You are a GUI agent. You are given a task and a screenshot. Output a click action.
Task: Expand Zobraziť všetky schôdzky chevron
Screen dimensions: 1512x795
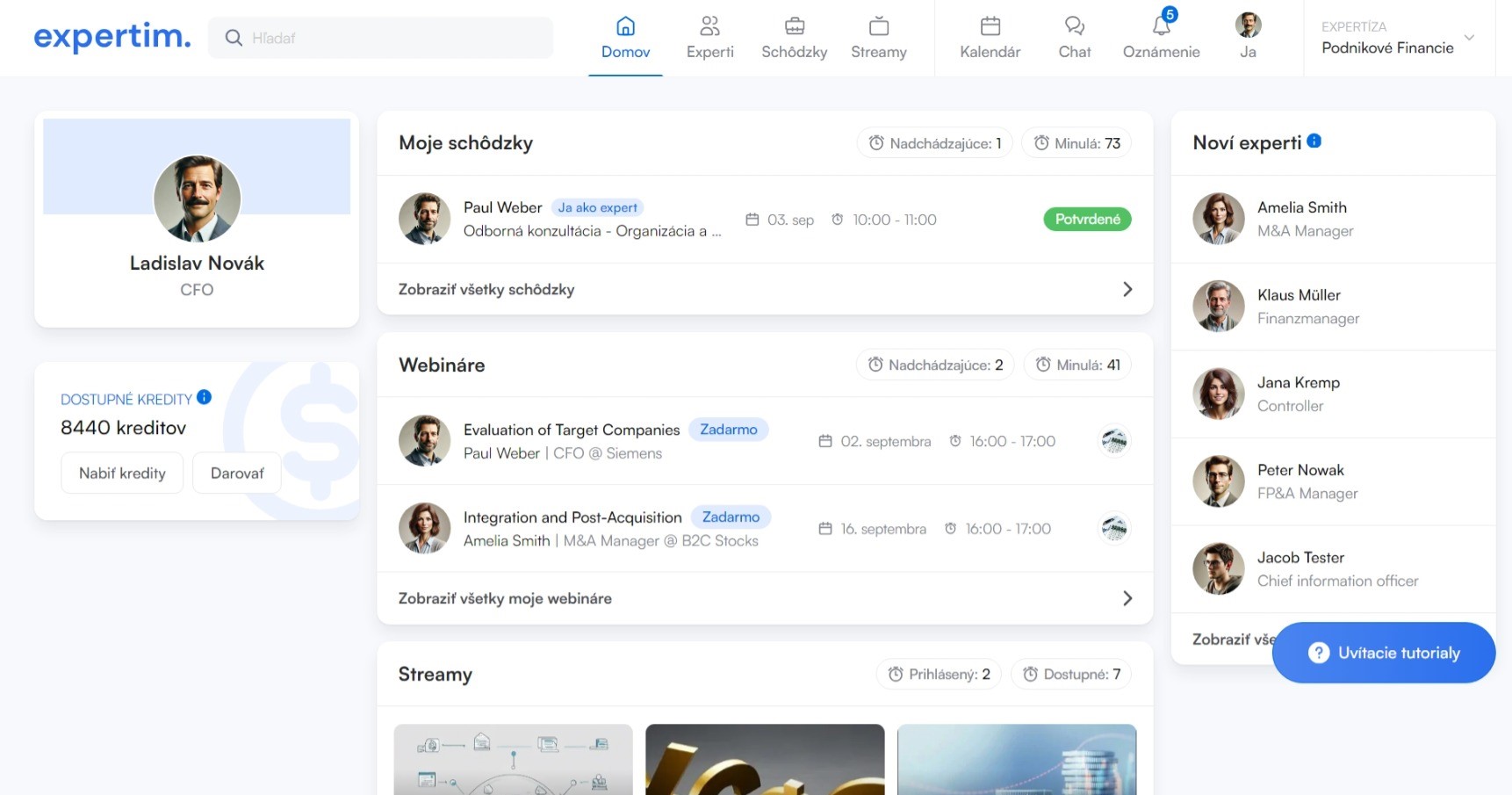click(1127, 289)
